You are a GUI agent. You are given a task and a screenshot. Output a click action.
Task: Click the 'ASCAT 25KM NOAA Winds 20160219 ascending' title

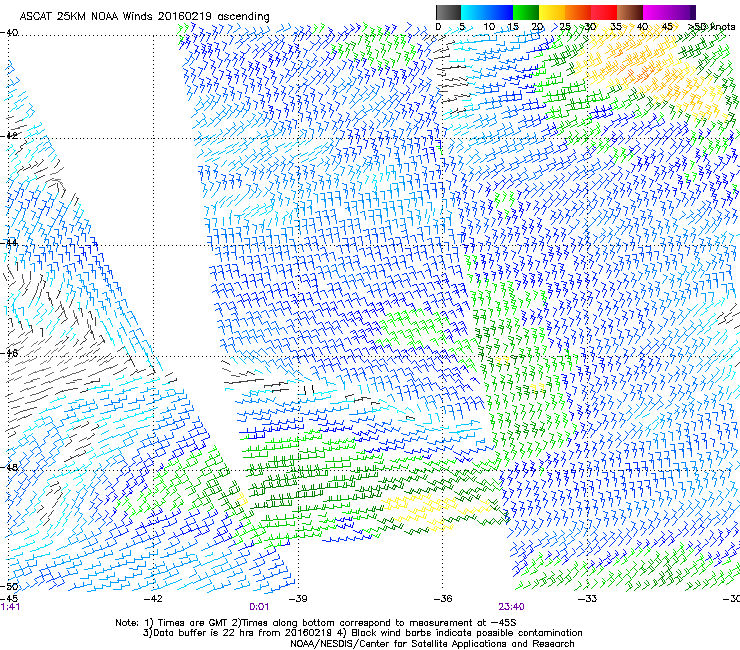pos(144,16)
